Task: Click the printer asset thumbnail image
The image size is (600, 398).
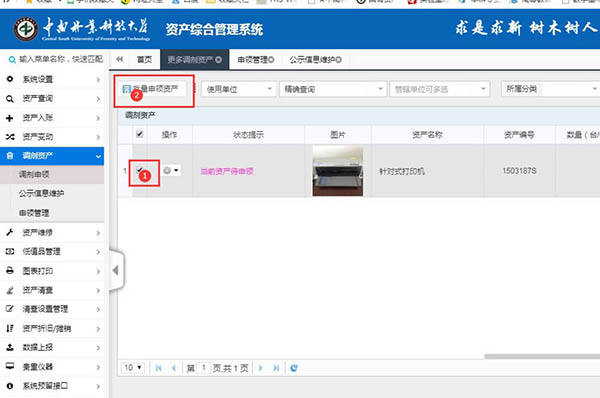Action: 338,171
